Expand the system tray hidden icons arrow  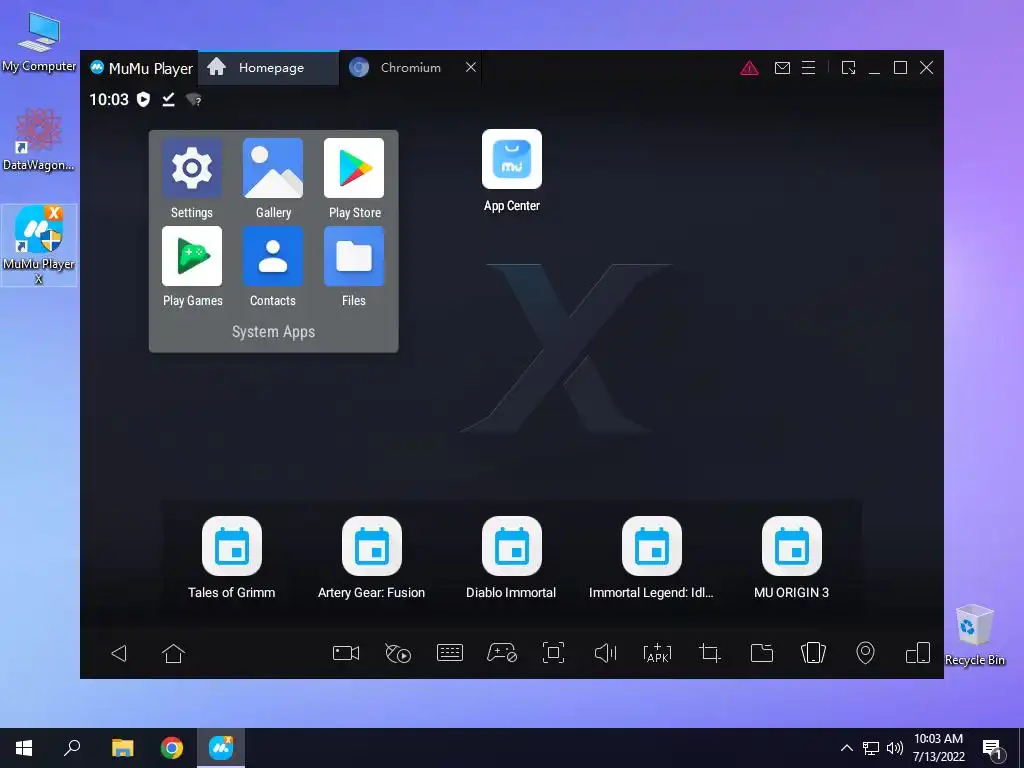click(x=846, y=748)
